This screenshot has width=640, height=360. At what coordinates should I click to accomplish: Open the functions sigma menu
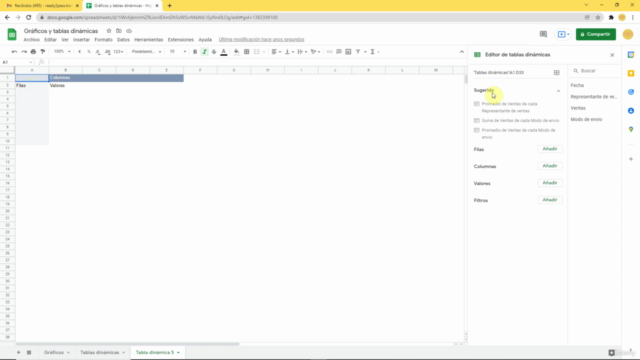point(373,52)
